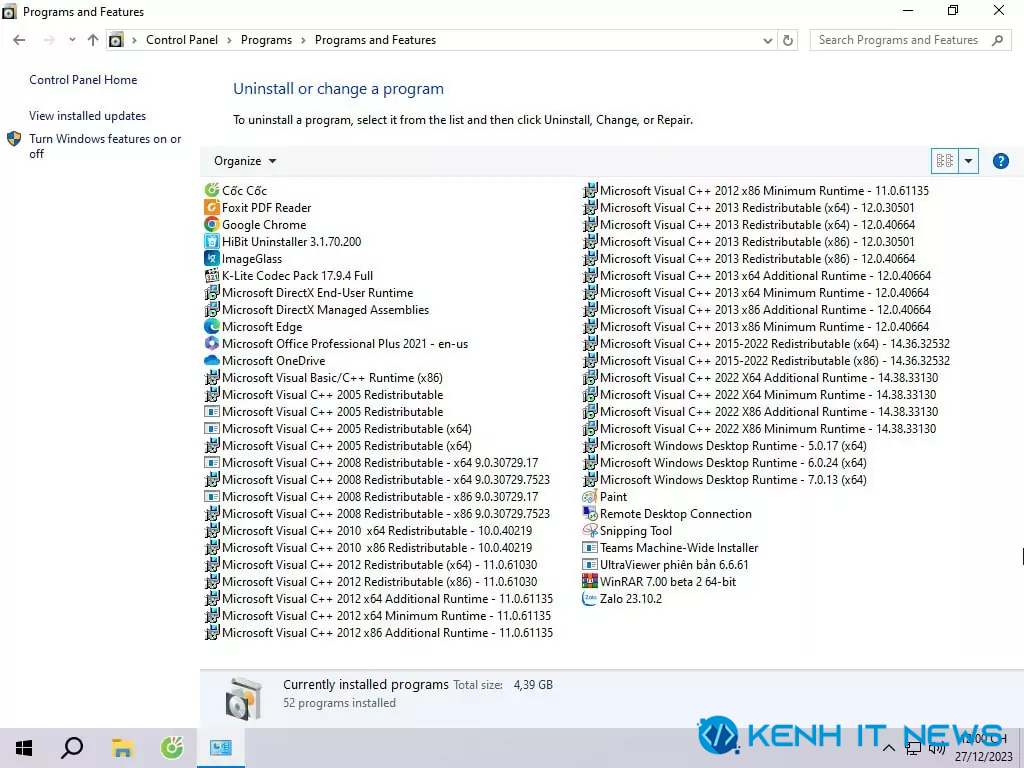The width and height of the screenshot is (1024, 768).
Task: Select Windows Desktop Runtime 6.0.24 (x64)
Action: 725,462
